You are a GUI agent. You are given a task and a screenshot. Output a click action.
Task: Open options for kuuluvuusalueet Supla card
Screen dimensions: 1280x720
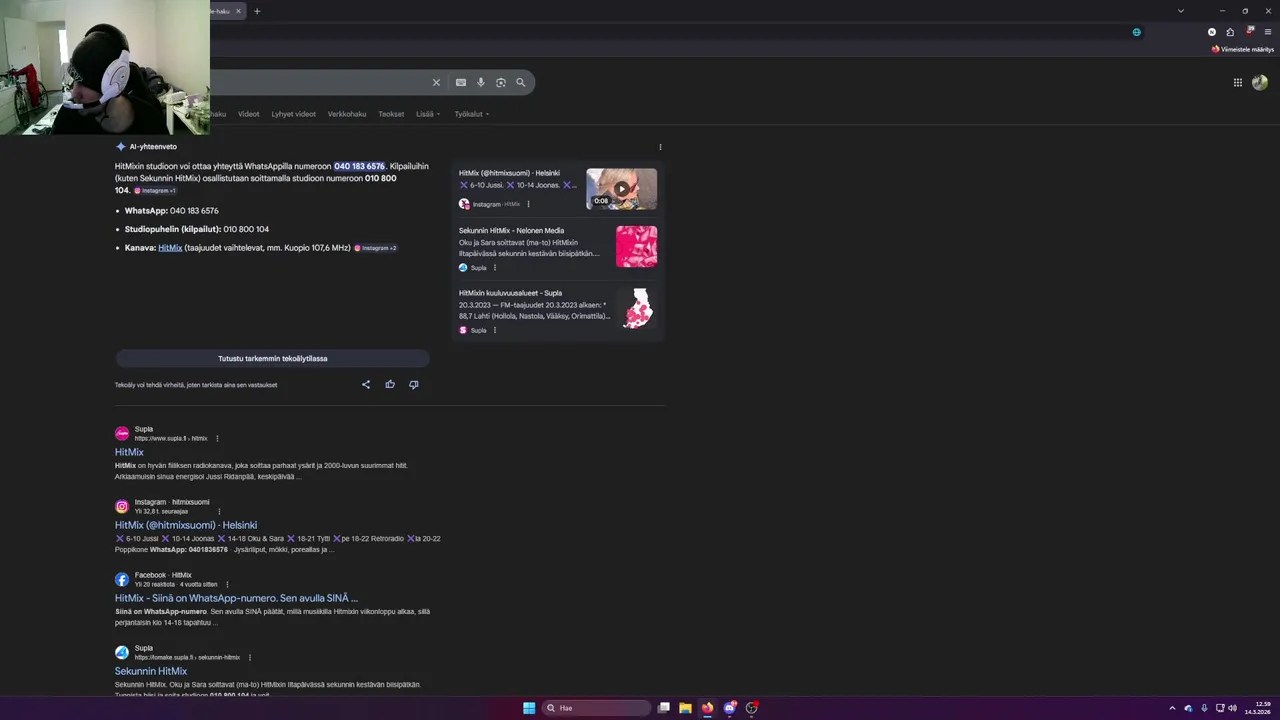click(494, 330)
